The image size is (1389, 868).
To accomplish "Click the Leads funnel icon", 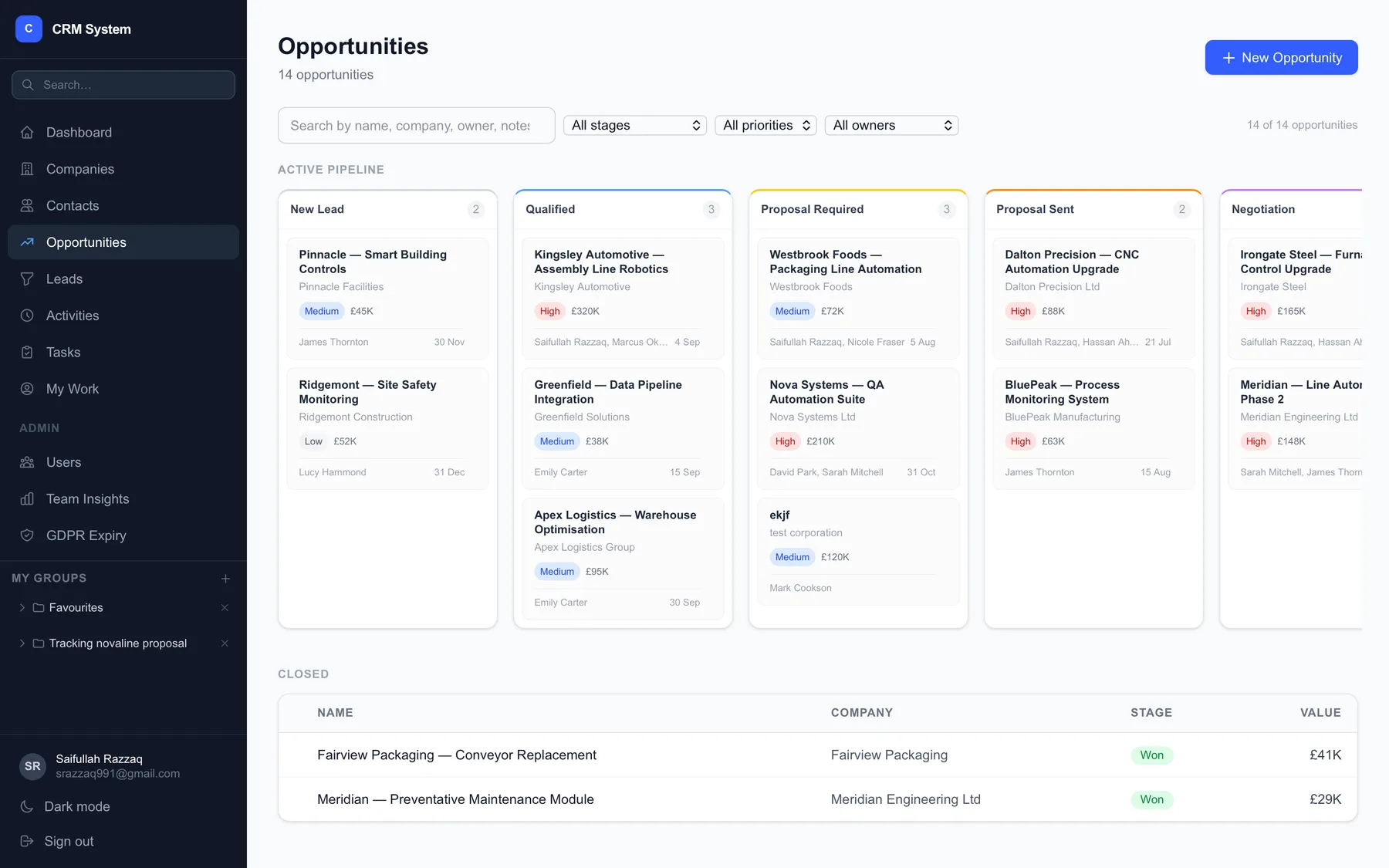I will click(x=27, y=279).
